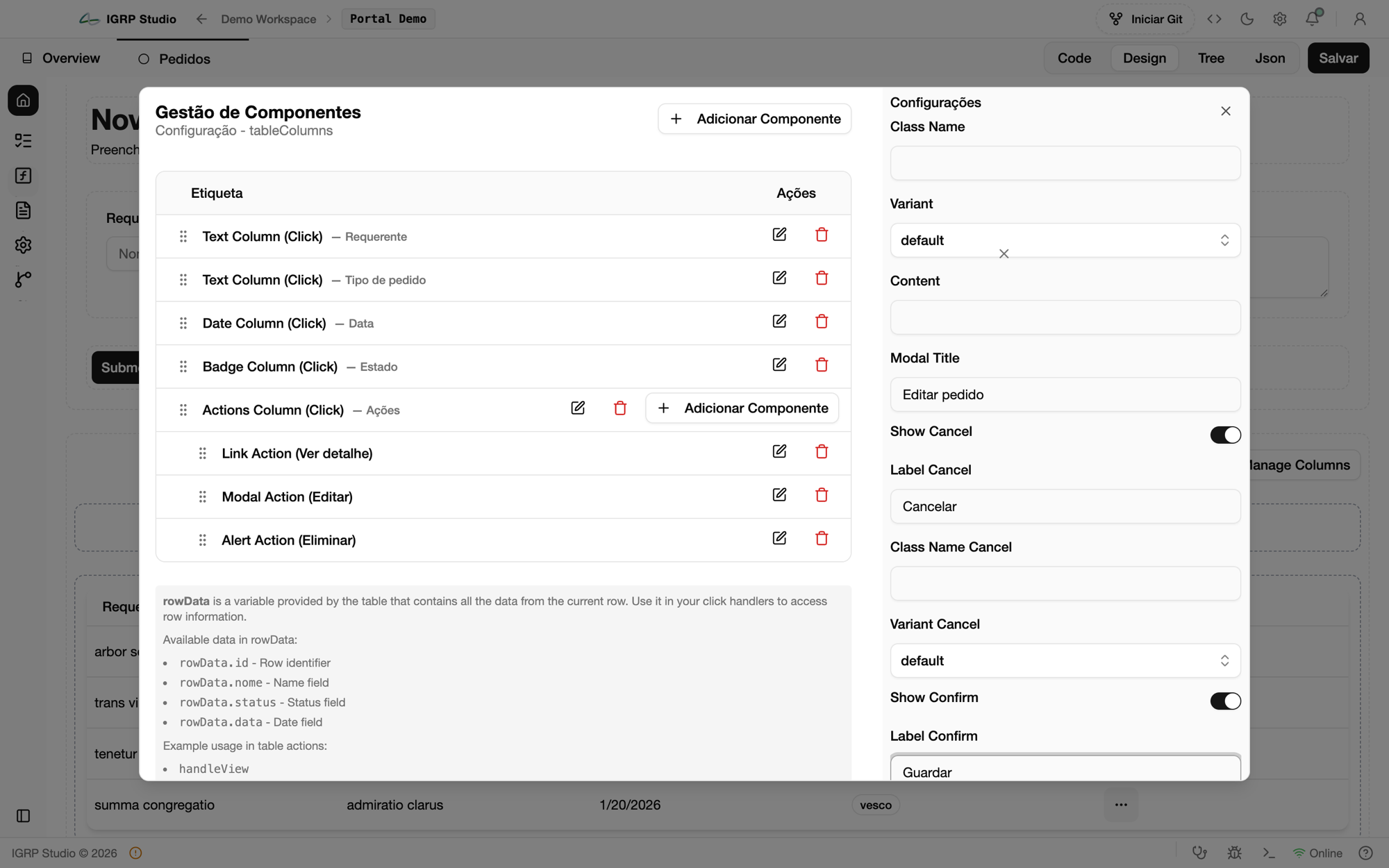Open the Variant Cancel dropdown
Image resolution: width=1389 pixels, height=868 pixels.
tap(1065, 660)
